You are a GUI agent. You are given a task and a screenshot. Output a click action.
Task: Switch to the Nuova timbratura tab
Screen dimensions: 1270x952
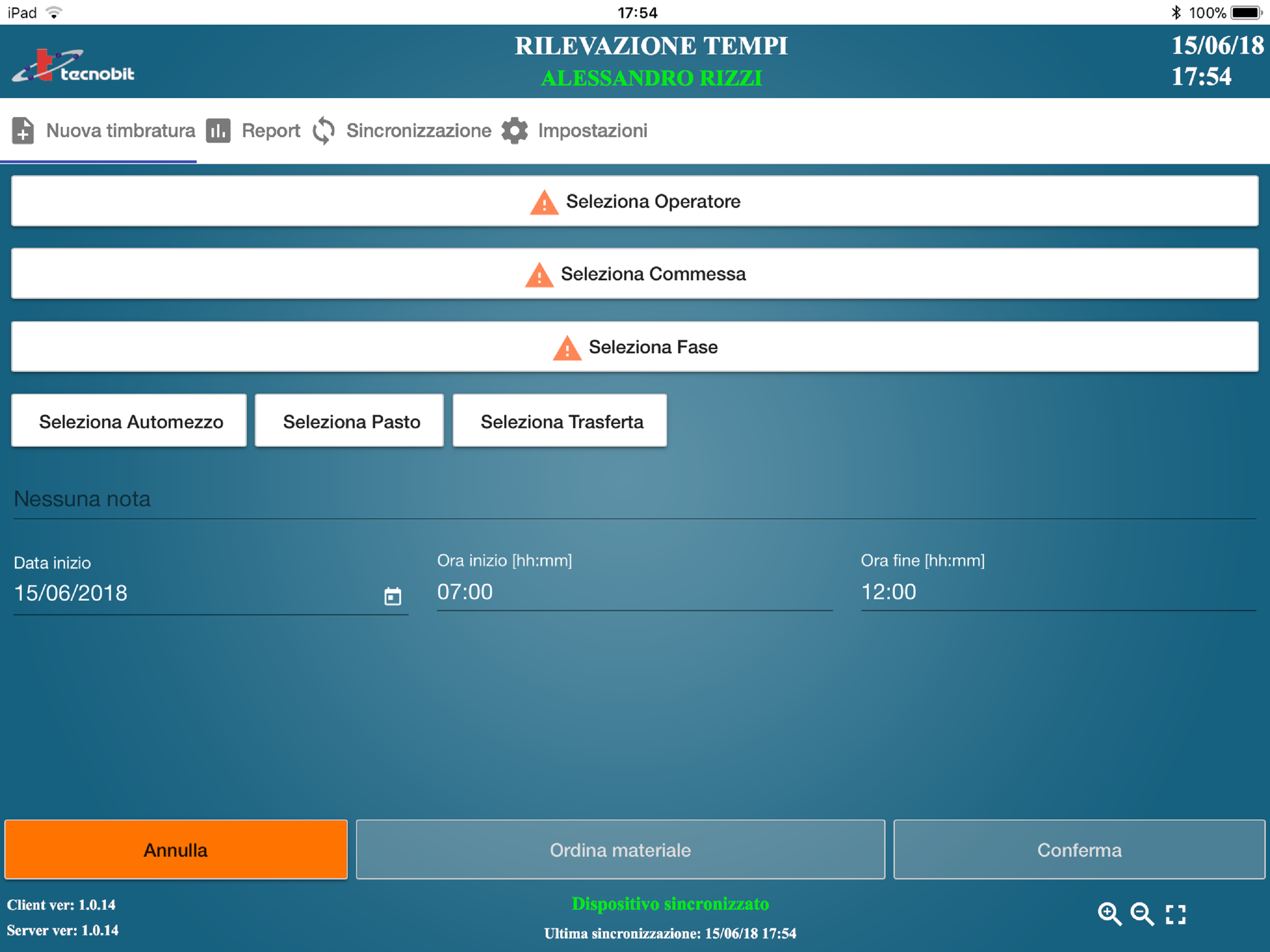tap(98, 131)
